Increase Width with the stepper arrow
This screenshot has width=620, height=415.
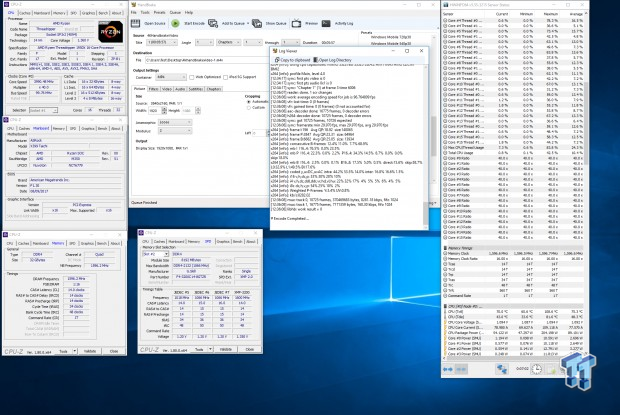coord(164,109)
